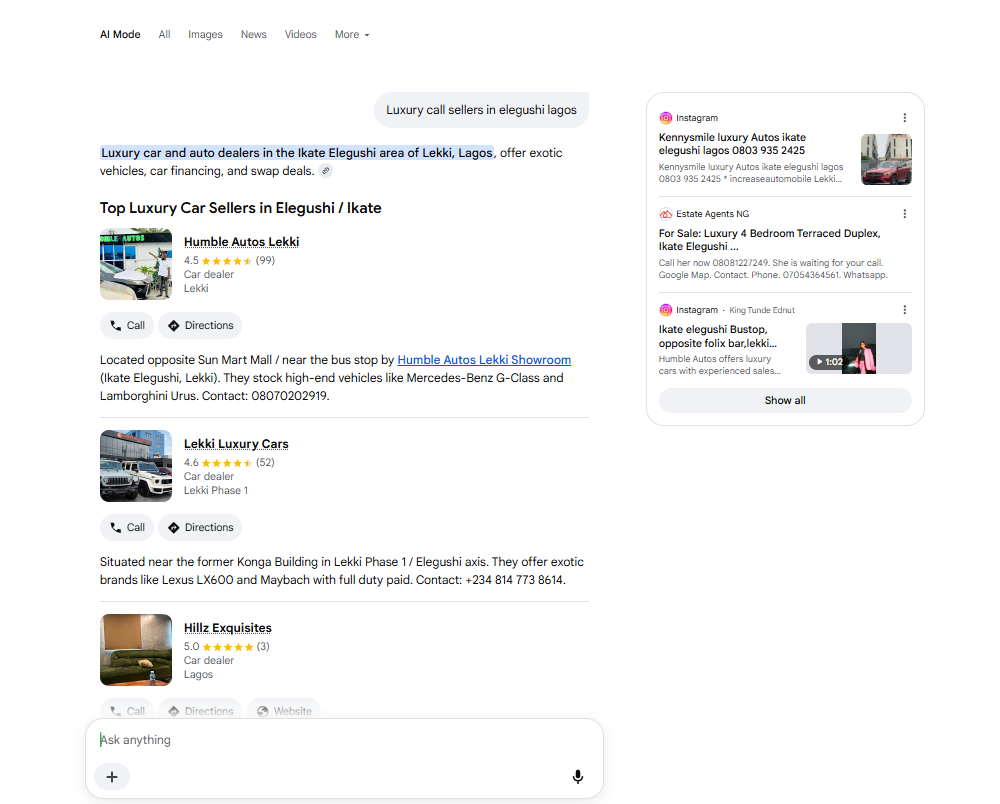Click the plus attachment button

tap(112, 777)
